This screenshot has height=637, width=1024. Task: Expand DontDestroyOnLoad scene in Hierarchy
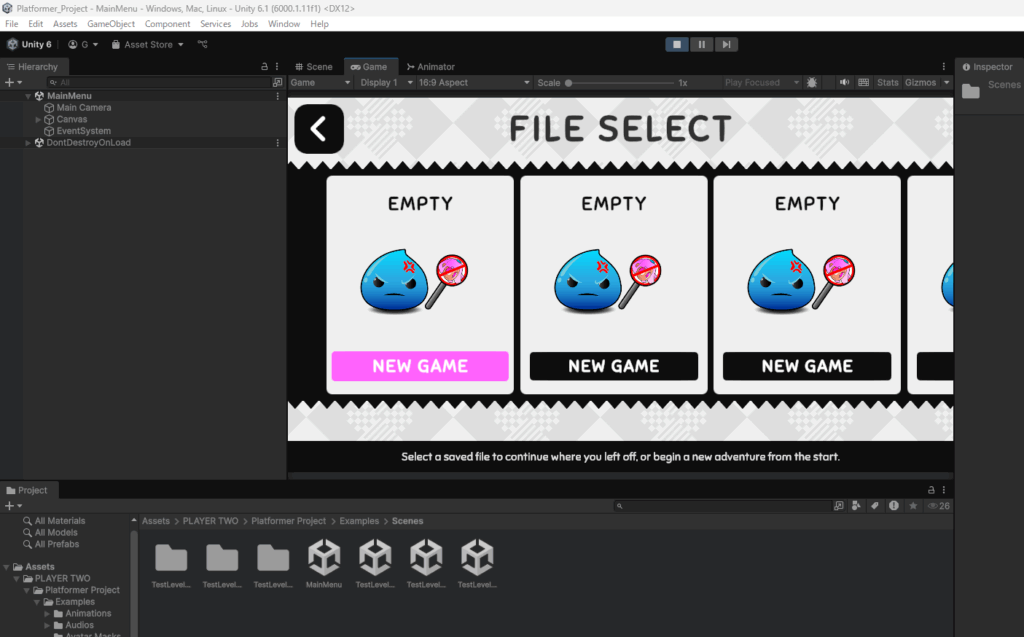(28, 143)
